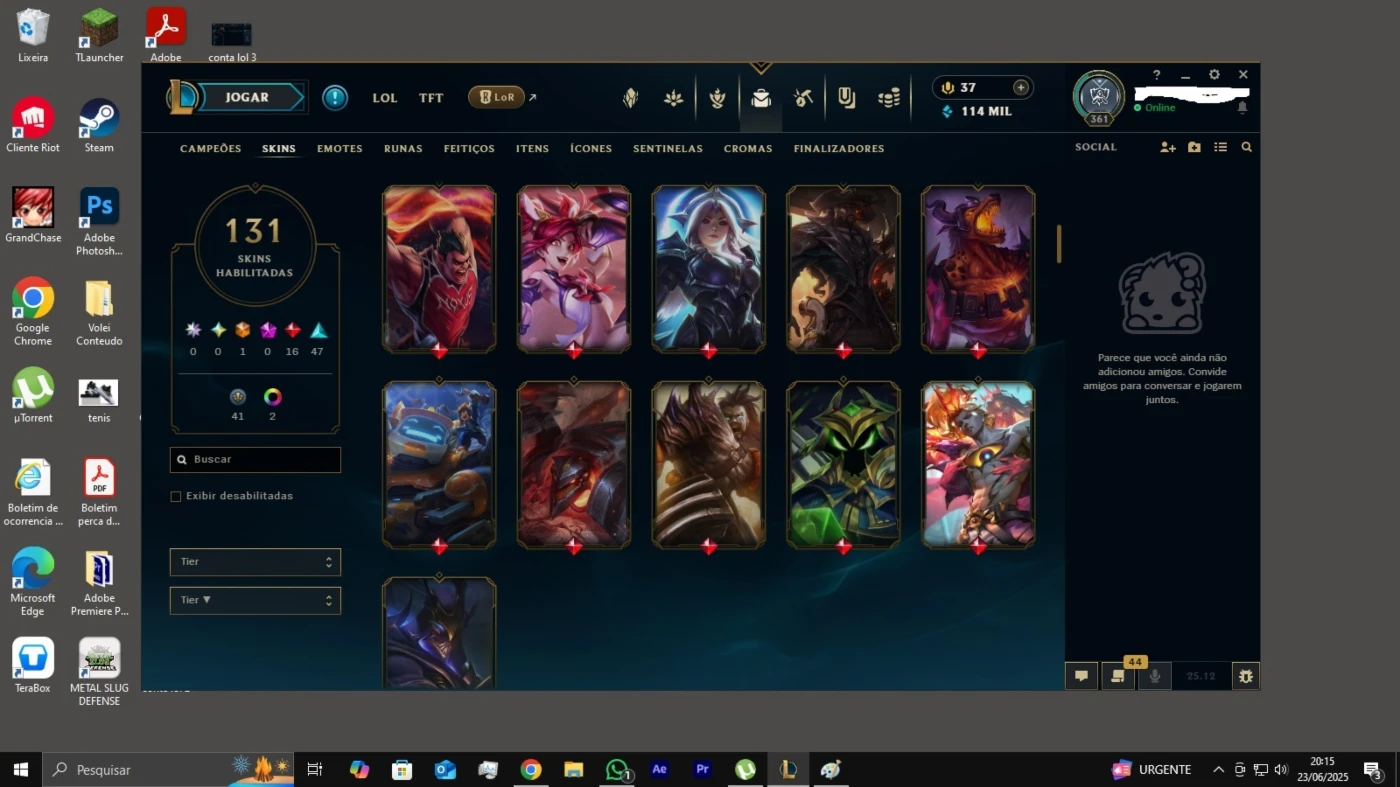Click the new folder icon in Social

pos(1194,147)
